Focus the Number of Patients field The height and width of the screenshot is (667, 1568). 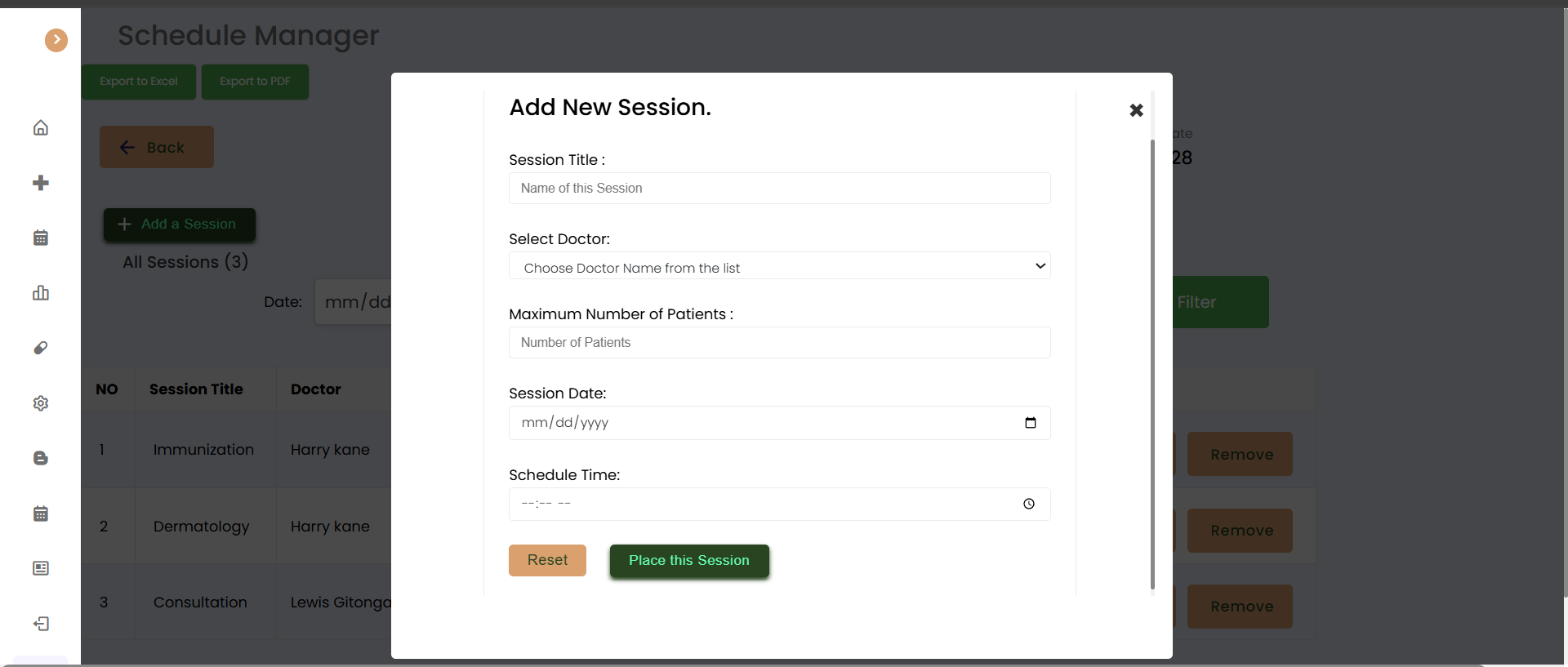click(780, 343)
